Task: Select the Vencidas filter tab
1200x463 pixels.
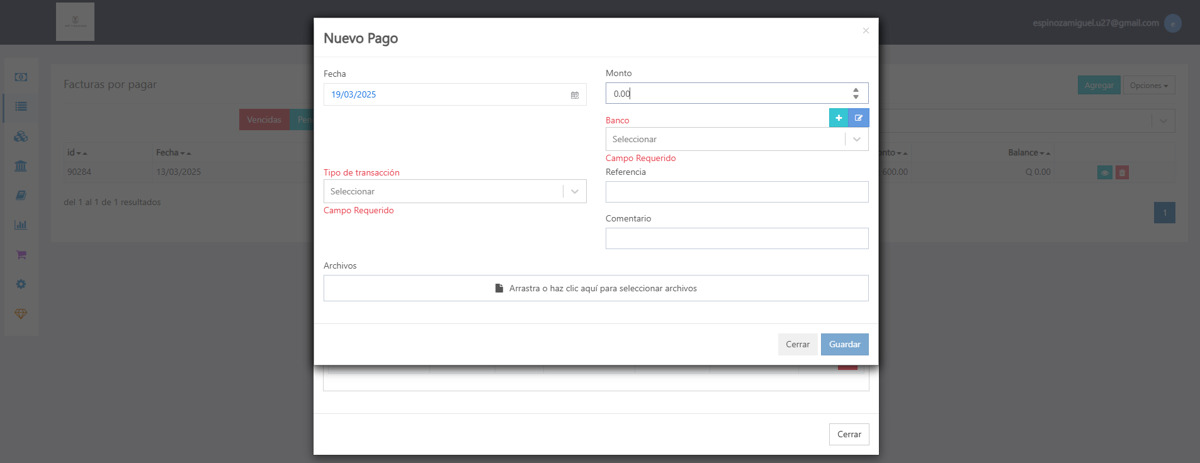Action: (264, 120)
